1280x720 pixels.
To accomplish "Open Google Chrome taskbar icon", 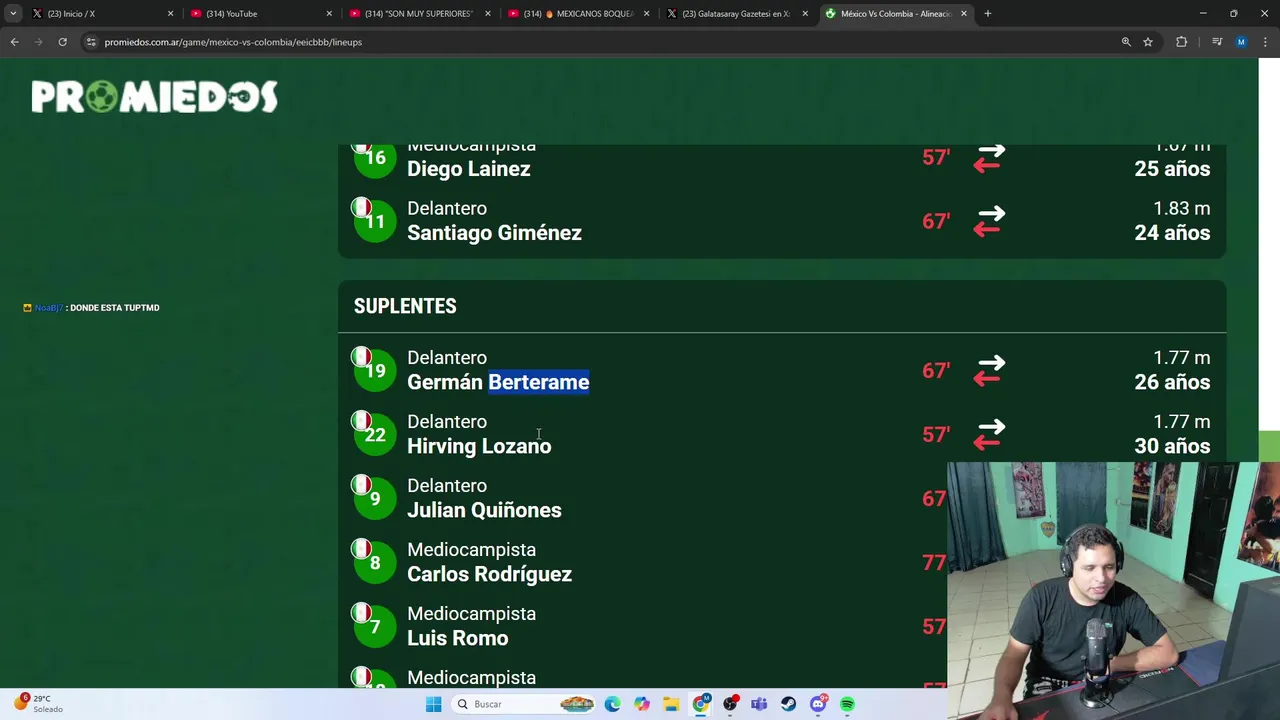I will [701, 704].
